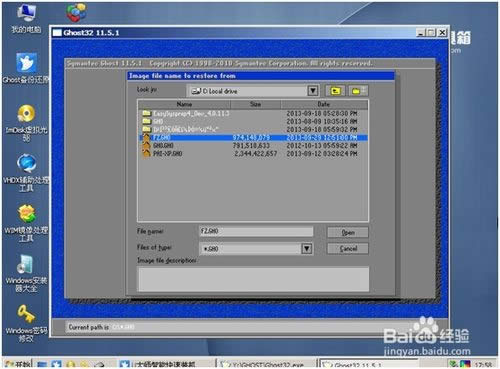Expand the Files of type dropdown
Screen dimensions: 500x369
coord(307,248)
